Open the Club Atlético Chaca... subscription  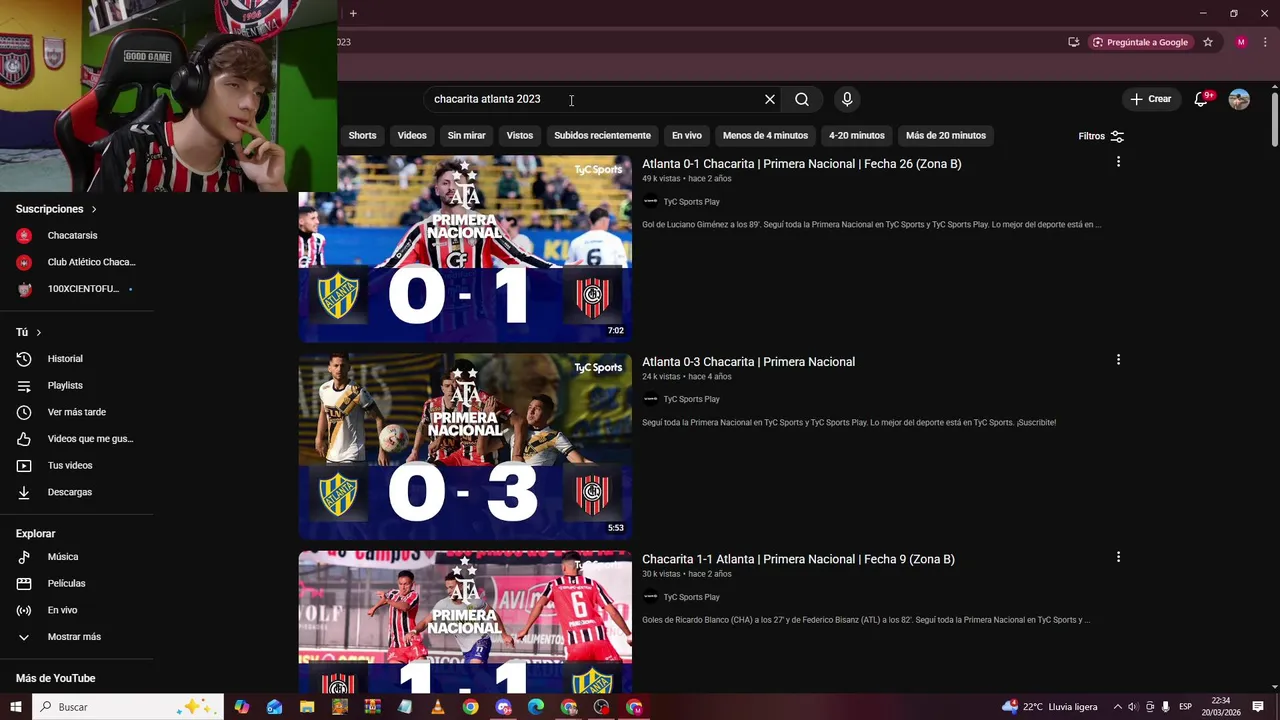[x=77, y=262]
